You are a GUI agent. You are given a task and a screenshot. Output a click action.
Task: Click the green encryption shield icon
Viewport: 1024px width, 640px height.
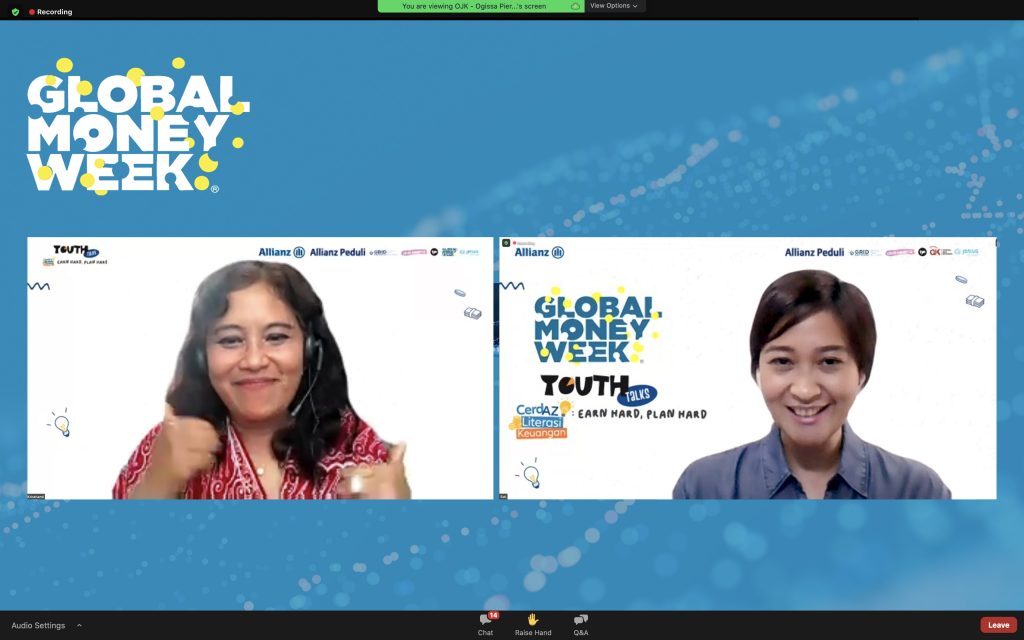[x=16, y=12]
